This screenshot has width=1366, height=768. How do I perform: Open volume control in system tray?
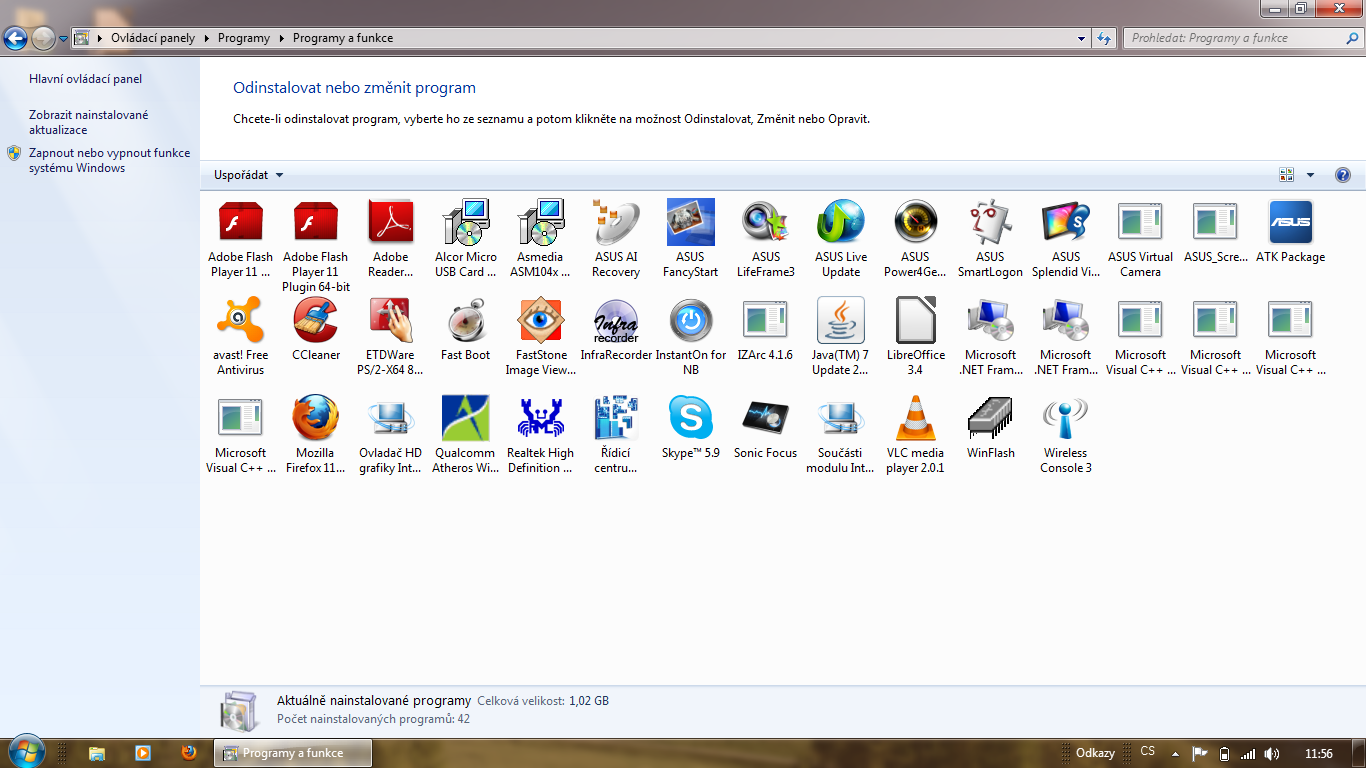pyautogui.click(x=1271, y=754)
